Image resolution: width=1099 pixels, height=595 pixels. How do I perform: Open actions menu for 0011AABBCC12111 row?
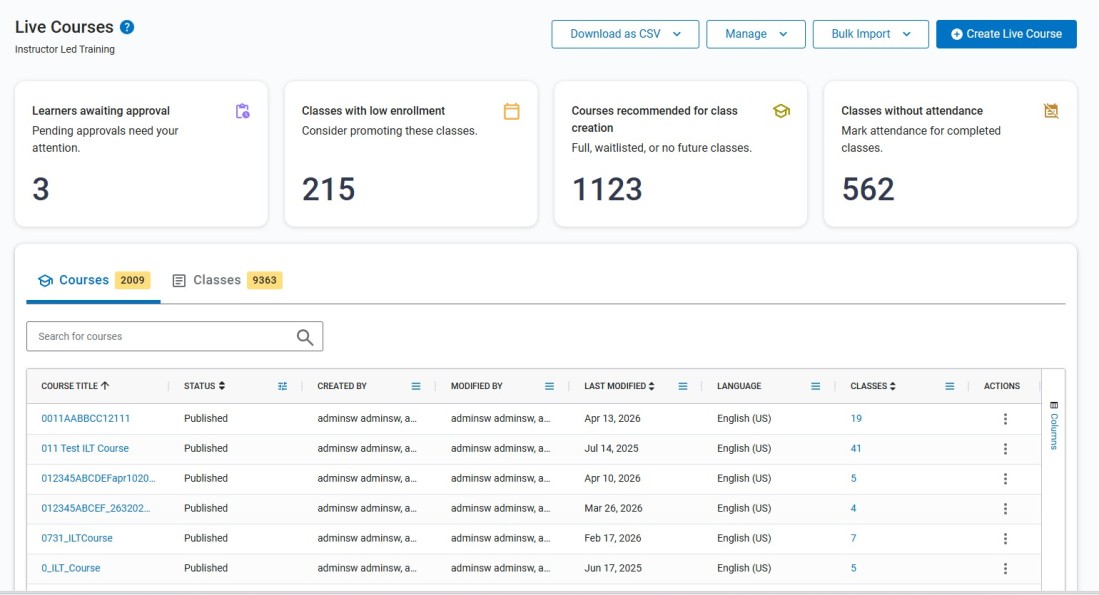1005,419
